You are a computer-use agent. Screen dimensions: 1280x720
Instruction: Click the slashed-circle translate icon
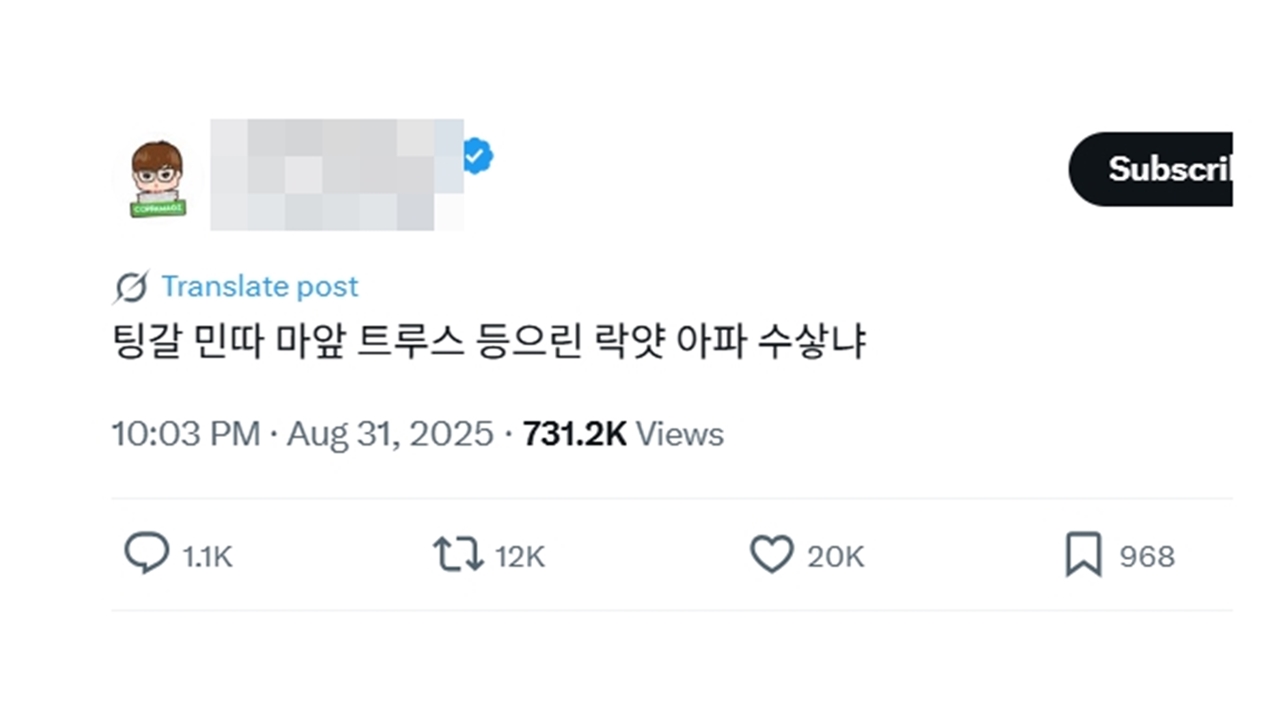pyautogui.click(x=131, y=287)
